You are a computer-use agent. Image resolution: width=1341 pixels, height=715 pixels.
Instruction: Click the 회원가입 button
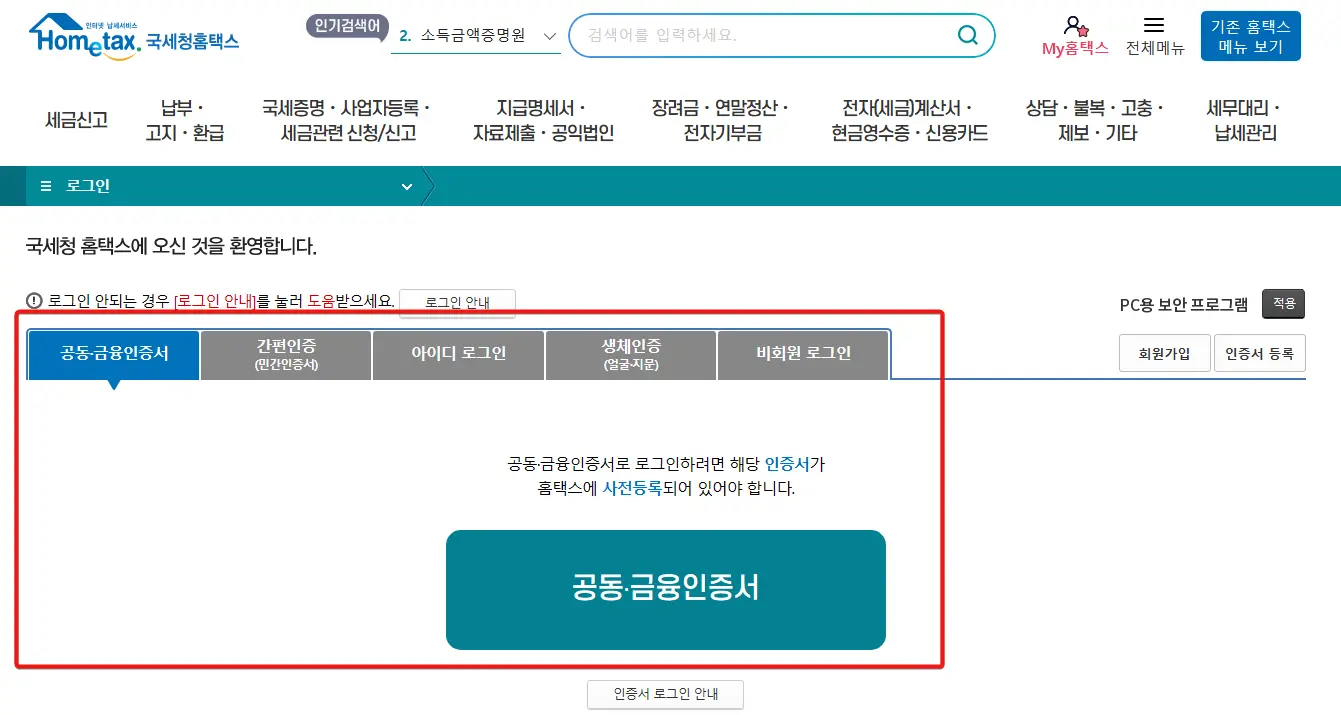pos(1163,352)
